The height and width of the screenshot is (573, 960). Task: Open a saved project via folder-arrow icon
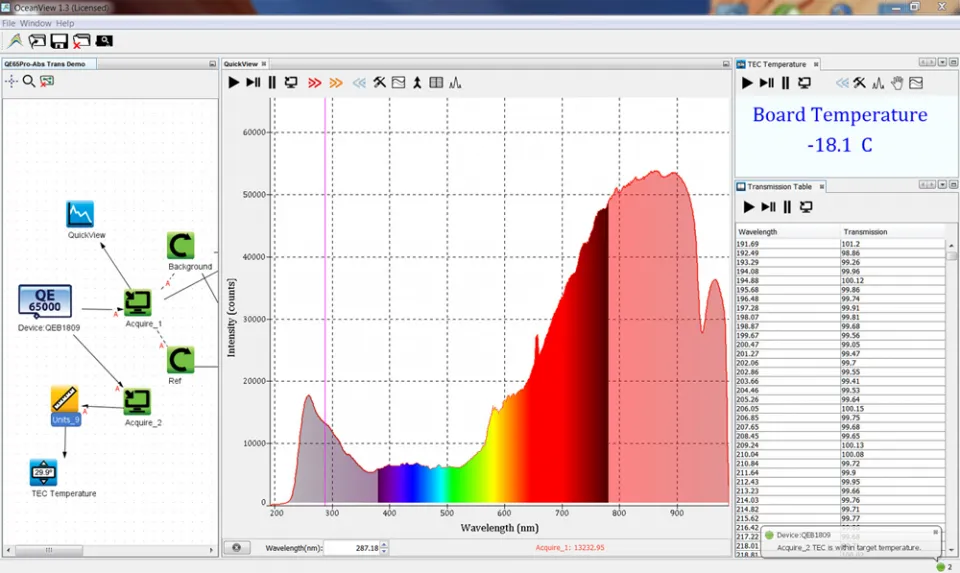37,41
